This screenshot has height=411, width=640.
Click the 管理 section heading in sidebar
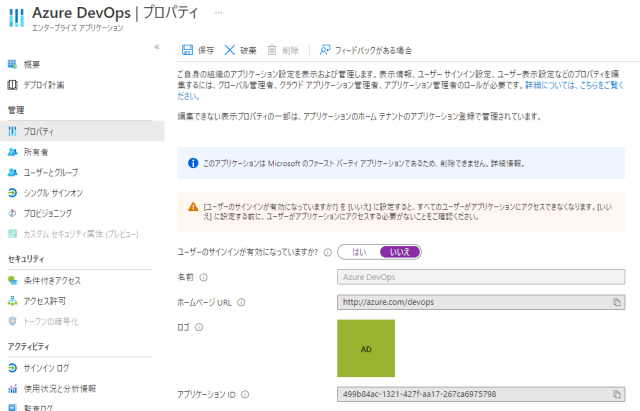point(16,110)
